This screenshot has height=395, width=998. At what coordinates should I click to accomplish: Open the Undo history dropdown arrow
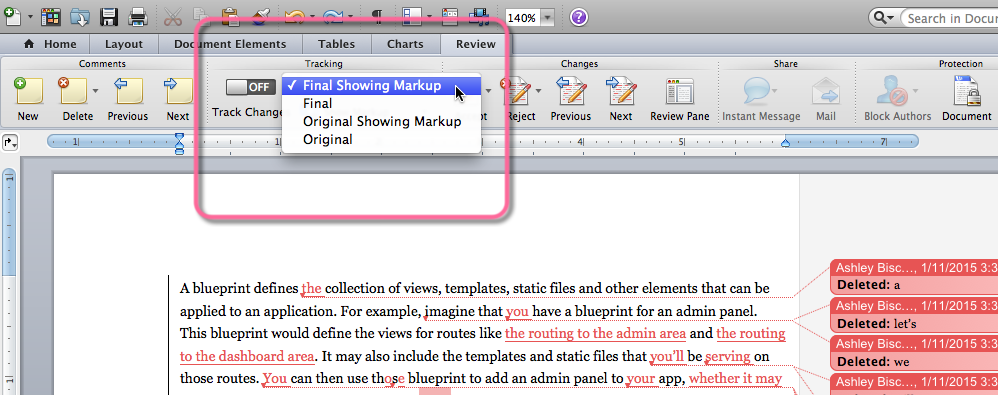[x=314, y=18]
